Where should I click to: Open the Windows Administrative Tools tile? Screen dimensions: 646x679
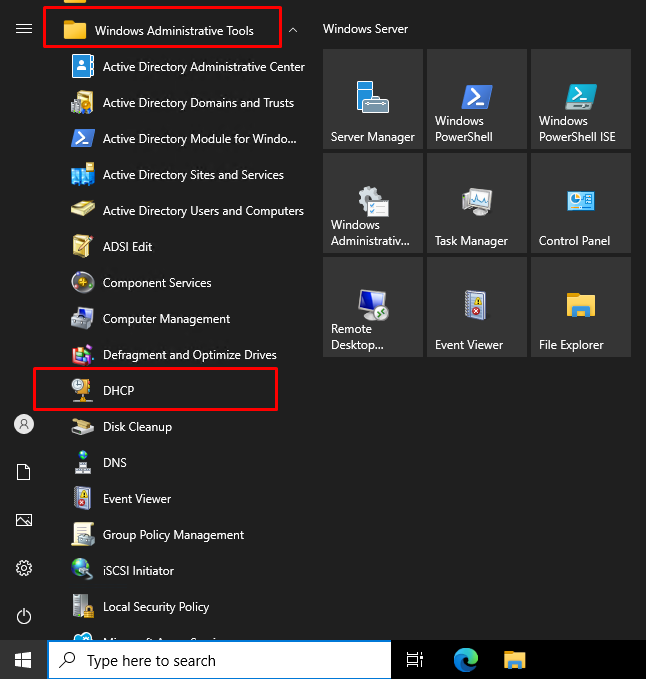pos(373,203)
